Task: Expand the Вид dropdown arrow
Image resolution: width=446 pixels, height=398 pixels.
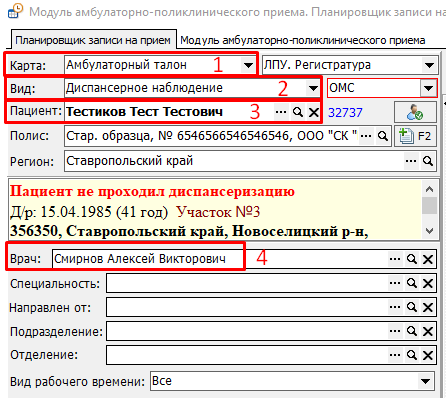Action: [x=313, y=88]
